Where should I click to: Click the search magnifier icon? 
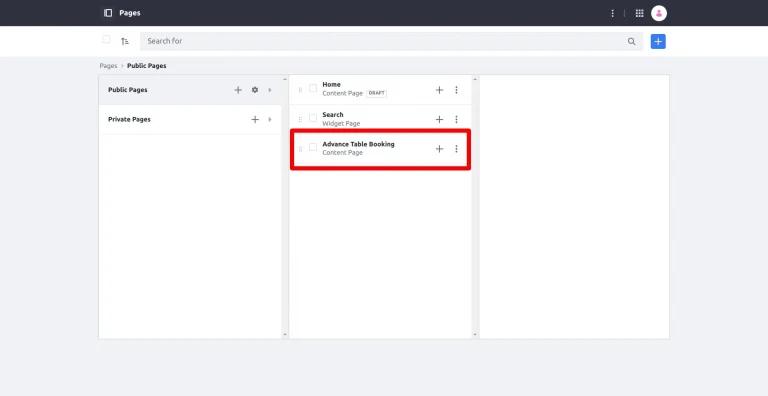pos(632,42)
